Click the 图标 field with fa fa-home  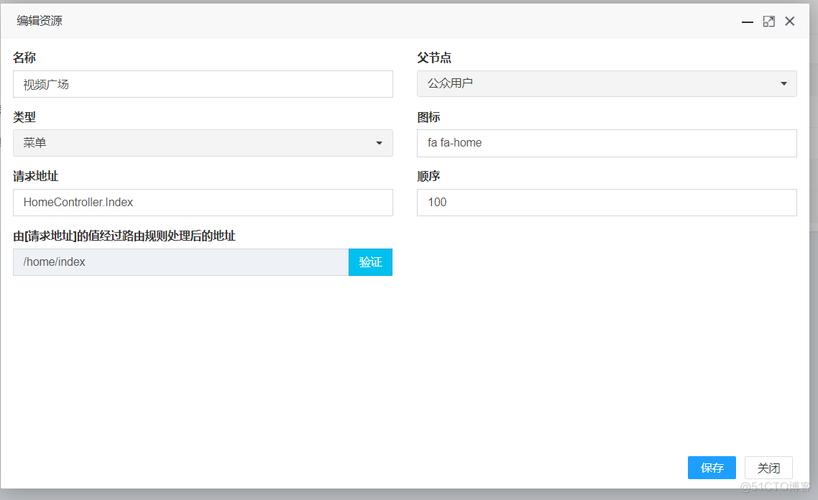(x=607, y=143)
